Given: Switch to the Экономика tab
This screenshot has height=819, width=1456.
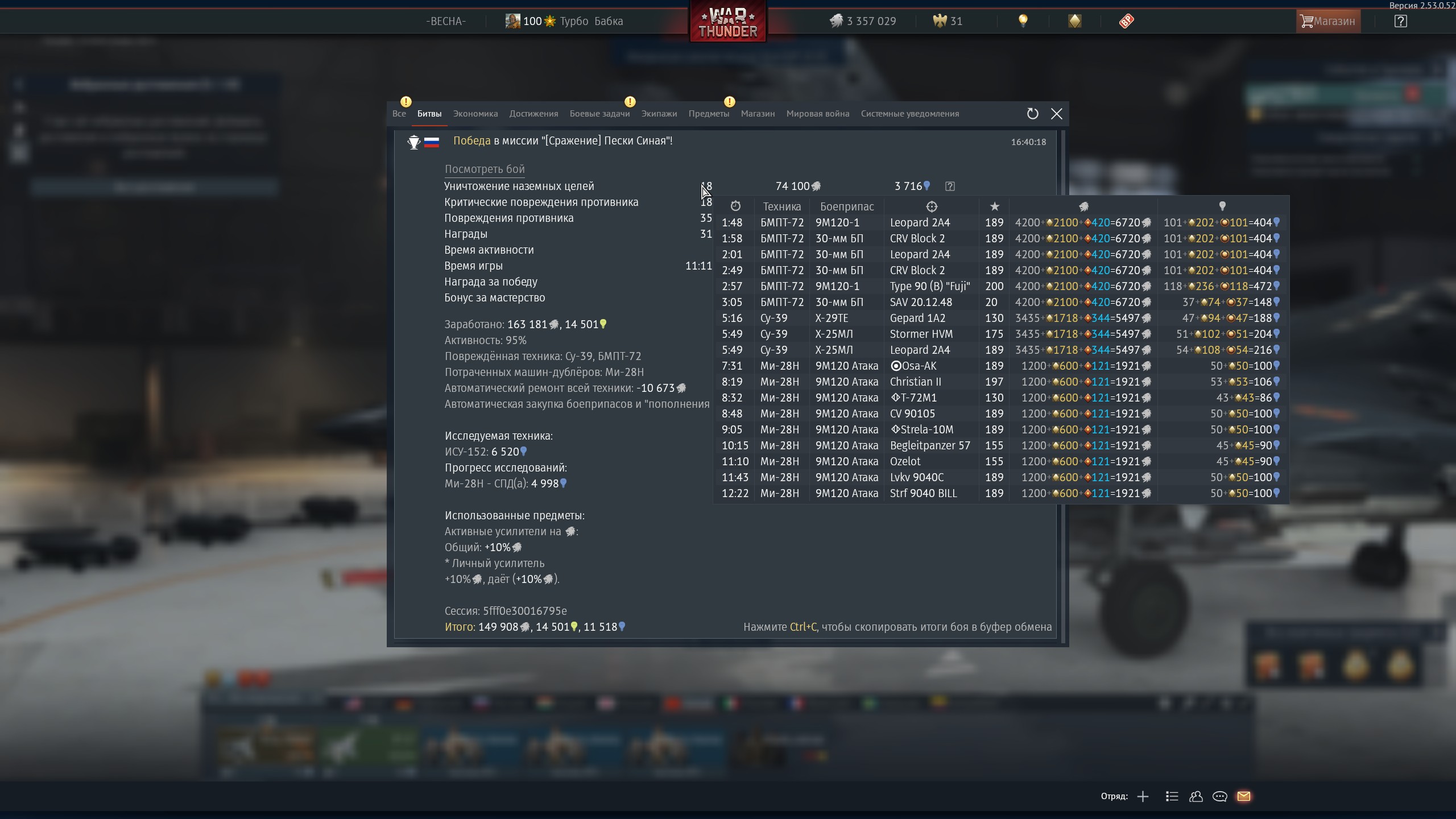Looking at the screenshot, I should point(475,114).
